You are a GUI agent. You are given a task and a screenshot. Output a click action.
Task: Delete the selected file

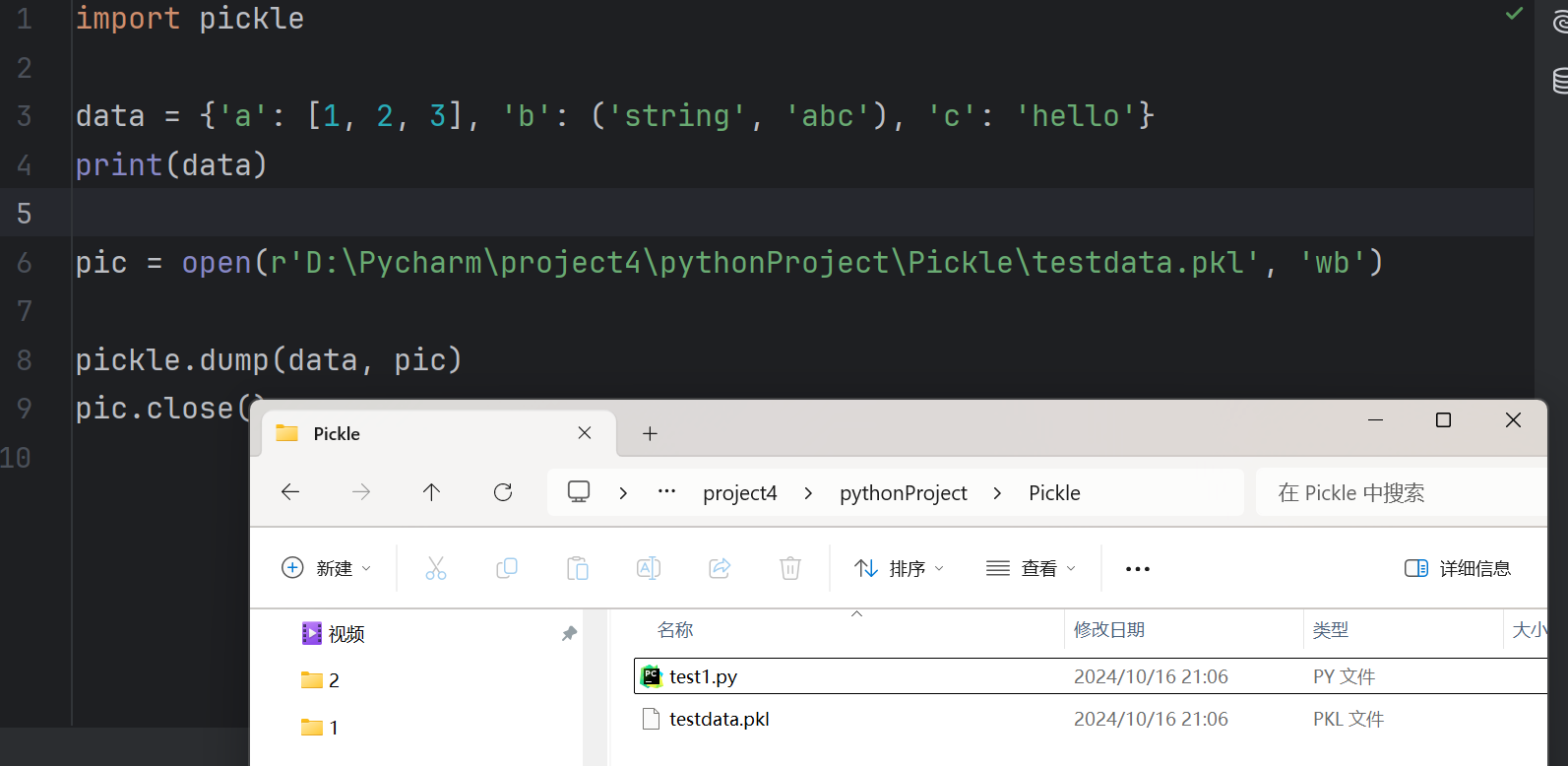[790, 568]
